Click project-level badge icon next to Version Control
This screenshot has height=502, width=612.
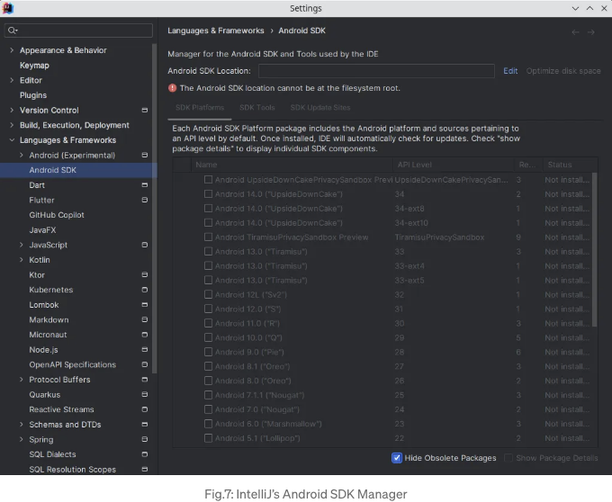144,110
